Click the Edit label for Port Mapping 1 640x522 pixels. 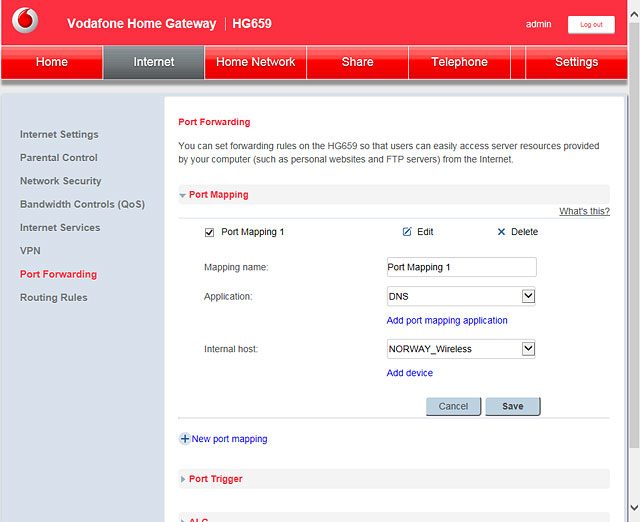425,232
